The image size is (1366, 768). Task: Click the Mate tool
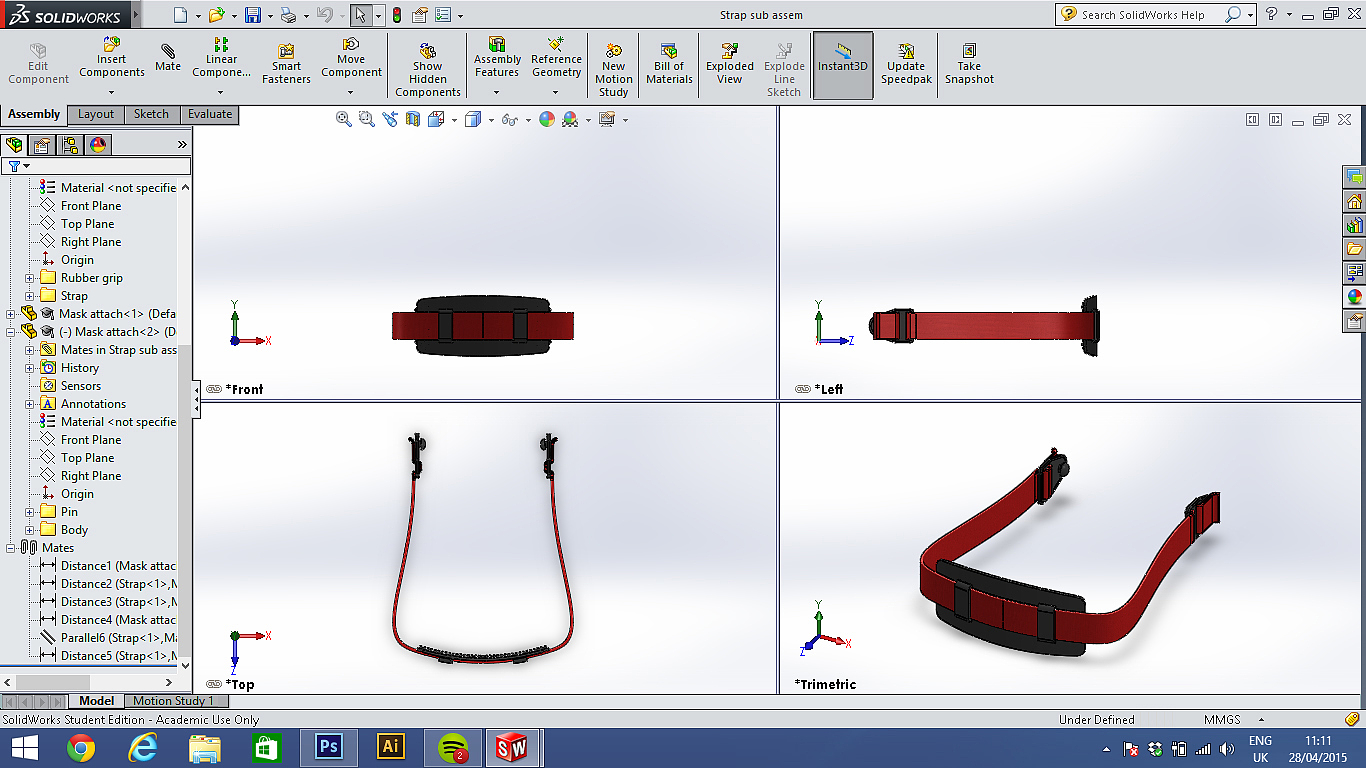[x=168, y=58]
